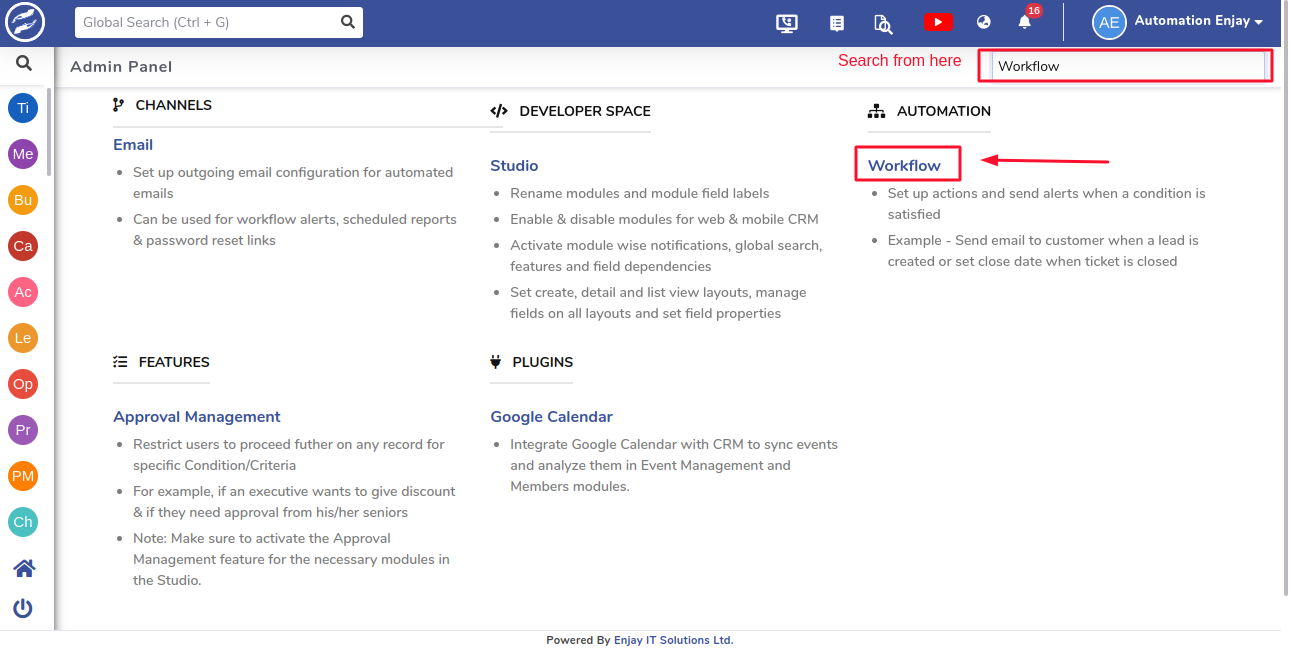Image resolution: width=1290 pixels, height=650 pixels.
Task: Open the YouTube video icon
Action: pyautogui.click(x=938, y=22)
